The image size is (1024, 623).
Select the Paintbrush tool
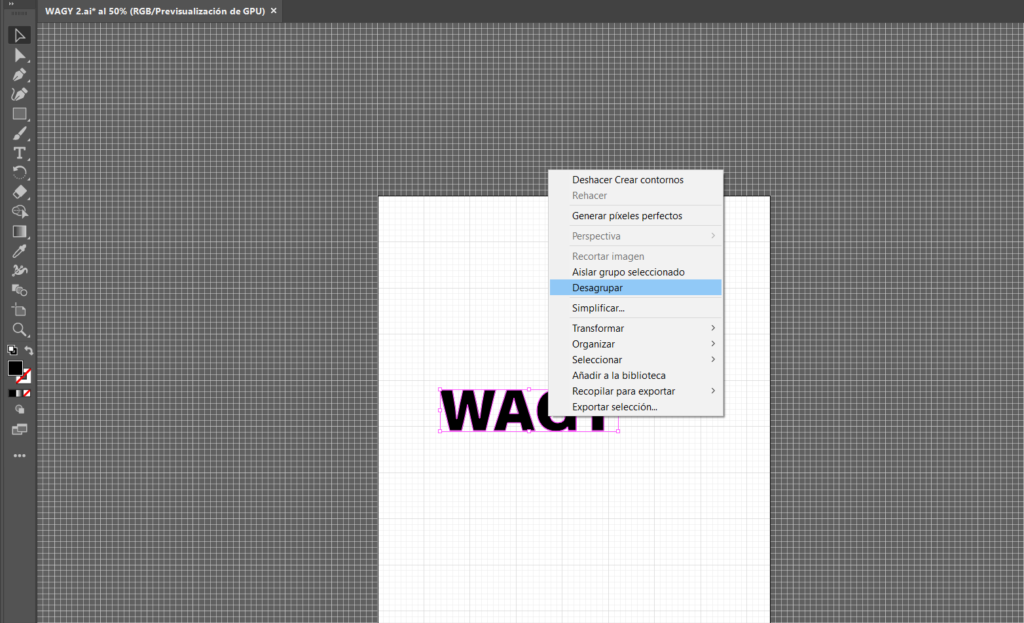[x=19, y=134]
